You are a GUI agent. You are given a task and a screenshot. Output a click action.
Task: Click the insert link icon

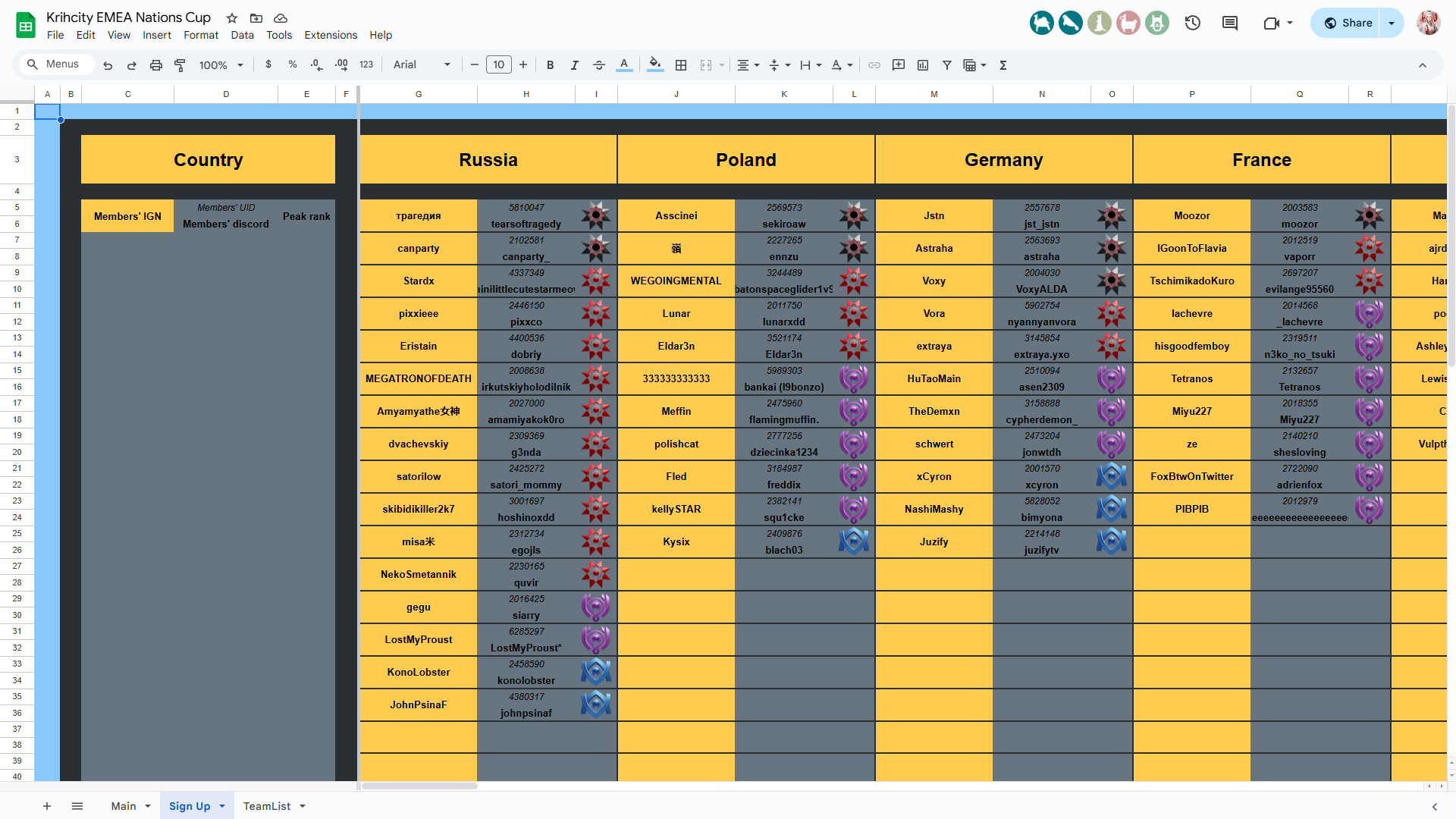[874, 65]
